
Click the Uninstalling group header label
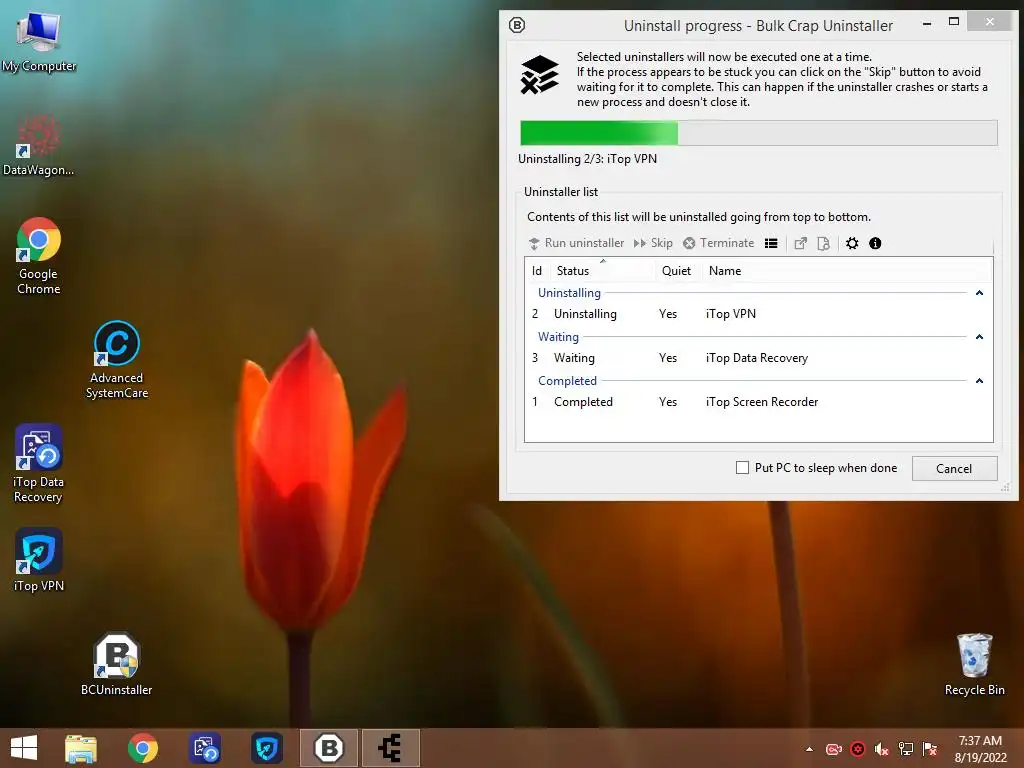pos(569,293)
